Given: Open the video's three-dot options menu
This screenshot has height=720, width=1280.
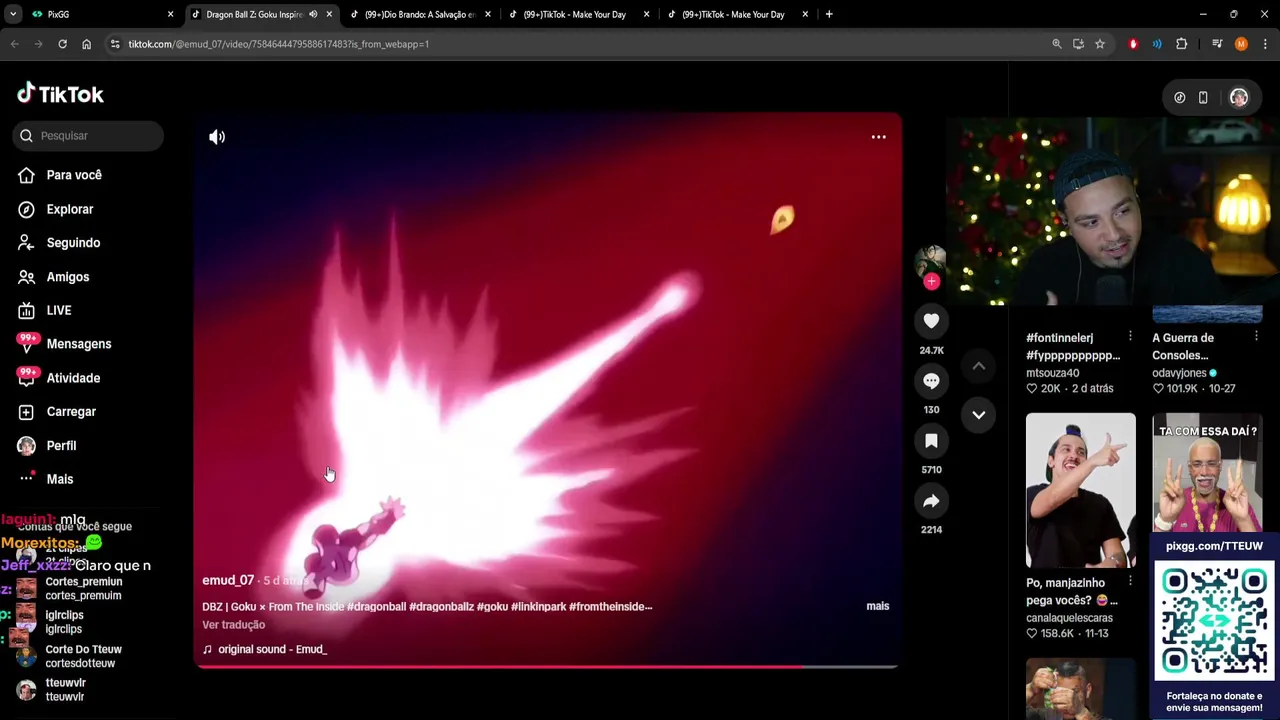Looking at the screenshot, I should (878, 137).
